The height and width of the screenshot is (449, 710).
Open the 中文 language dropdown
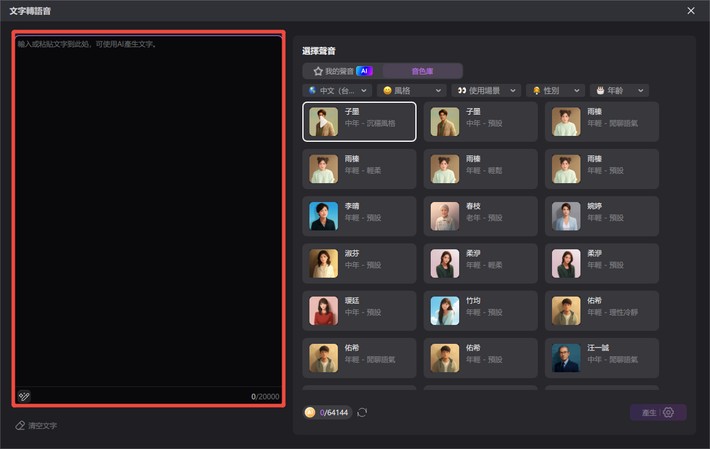click(x=337, y=91)
